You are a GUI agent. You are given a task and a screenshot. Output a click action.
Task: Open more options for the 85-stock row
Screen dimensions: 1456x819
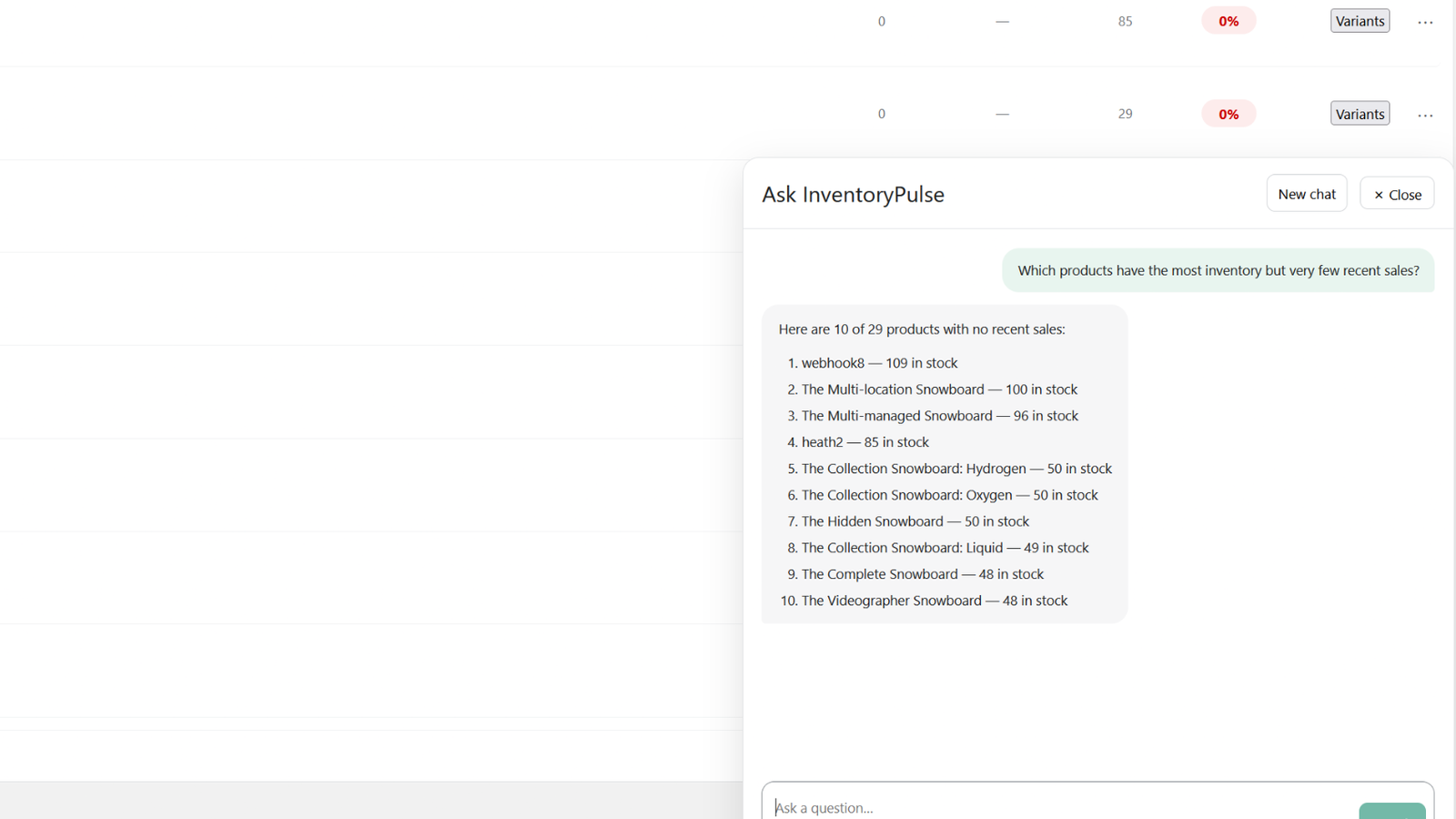click(x=1425, y=22)
